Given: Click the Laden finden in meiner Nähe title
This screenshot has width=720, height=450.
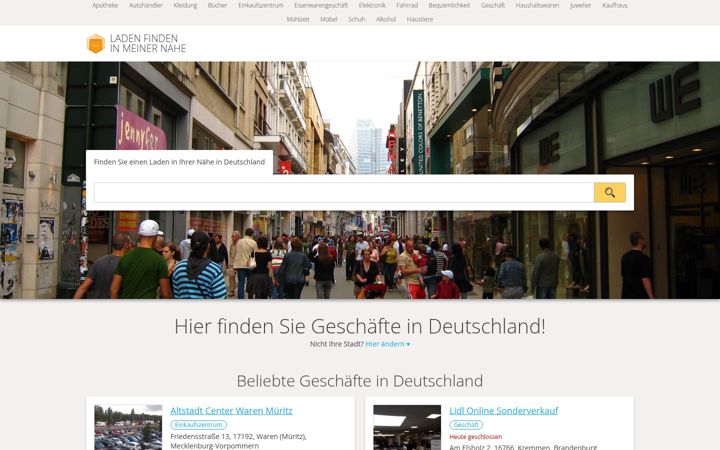Looking at the screenshot, I should pyautogui.click(x=148, y=44).
